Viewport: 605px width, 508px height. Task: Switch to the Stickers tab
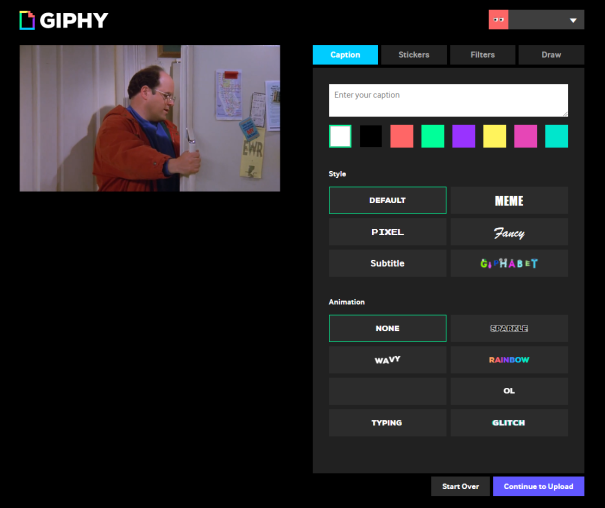[414, 55]
